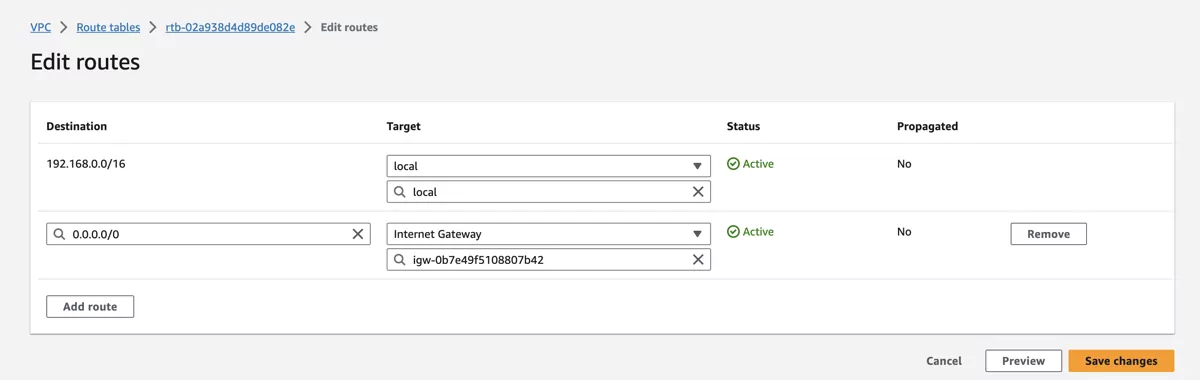Click the 0.0.0.0/0 destination input

(x=208, y=234)
